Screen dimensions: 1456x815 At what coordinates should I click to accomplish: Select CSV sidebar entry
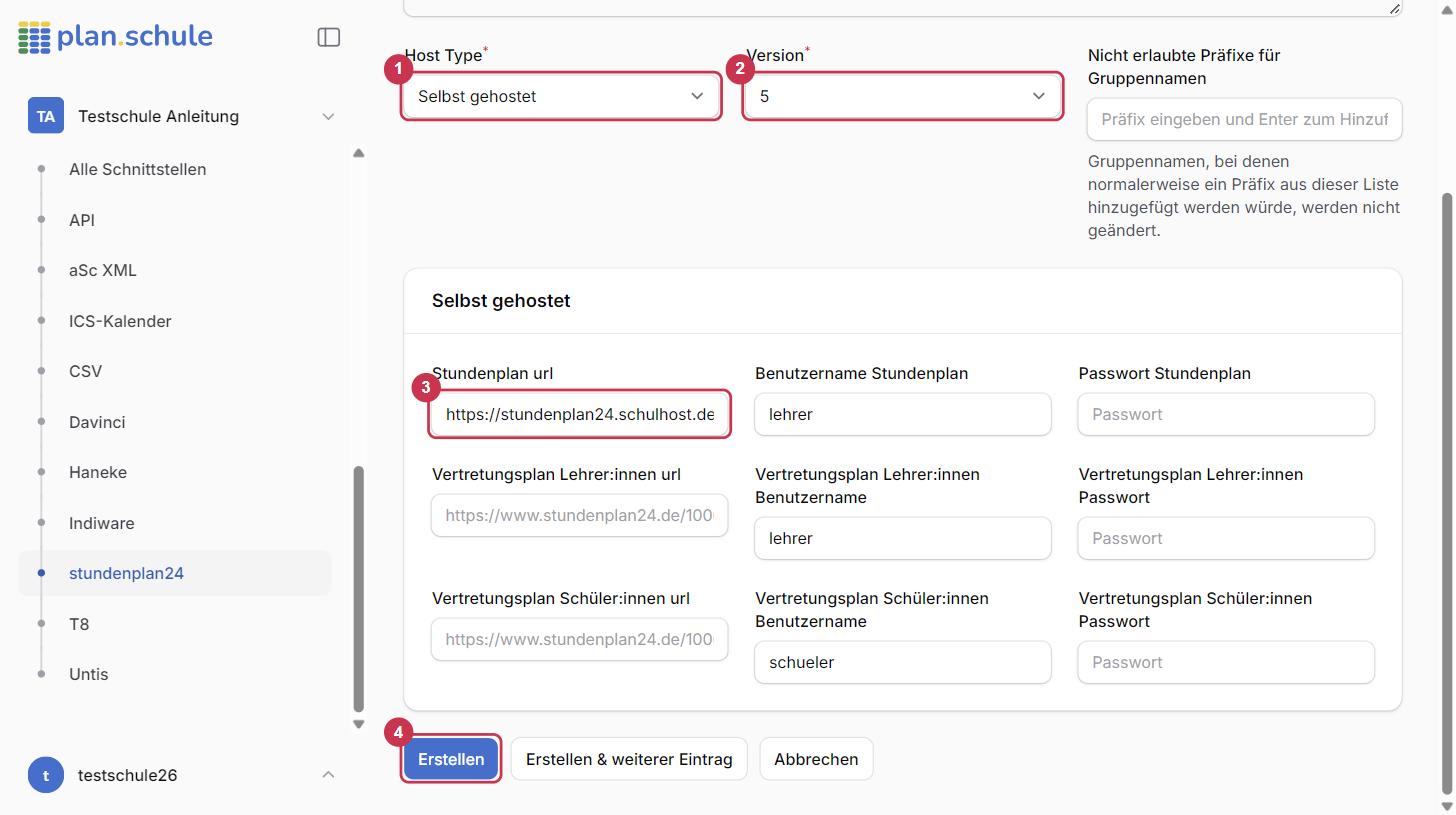point(86,371)
